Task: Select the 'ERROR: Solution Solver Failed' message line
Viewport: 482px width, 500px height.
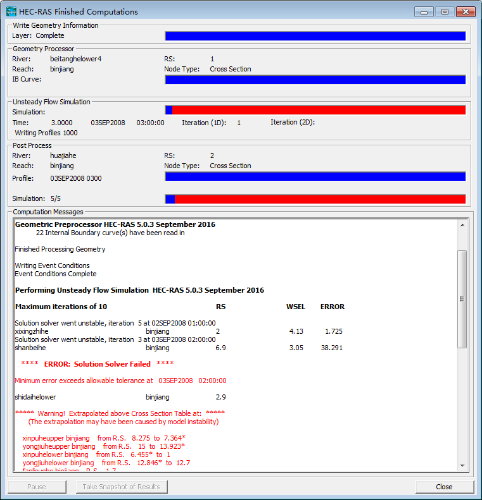Action: coord(97,364)
